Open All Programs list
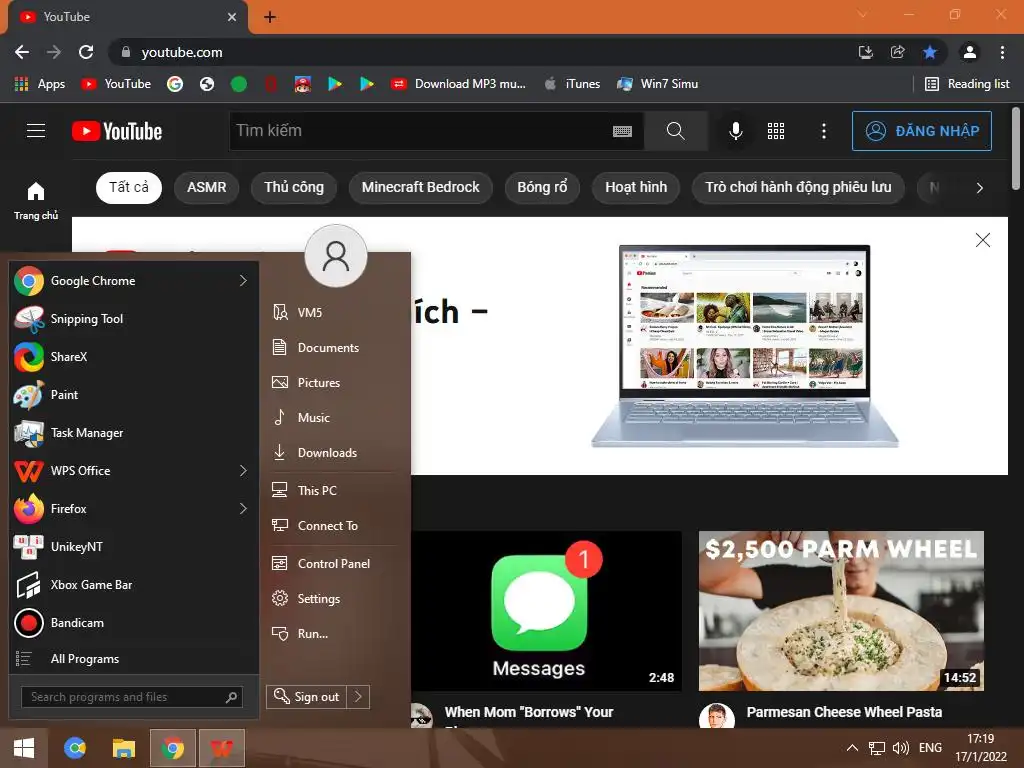The image size is (1024, 768). pyautogui.click(x=134, y=659)
